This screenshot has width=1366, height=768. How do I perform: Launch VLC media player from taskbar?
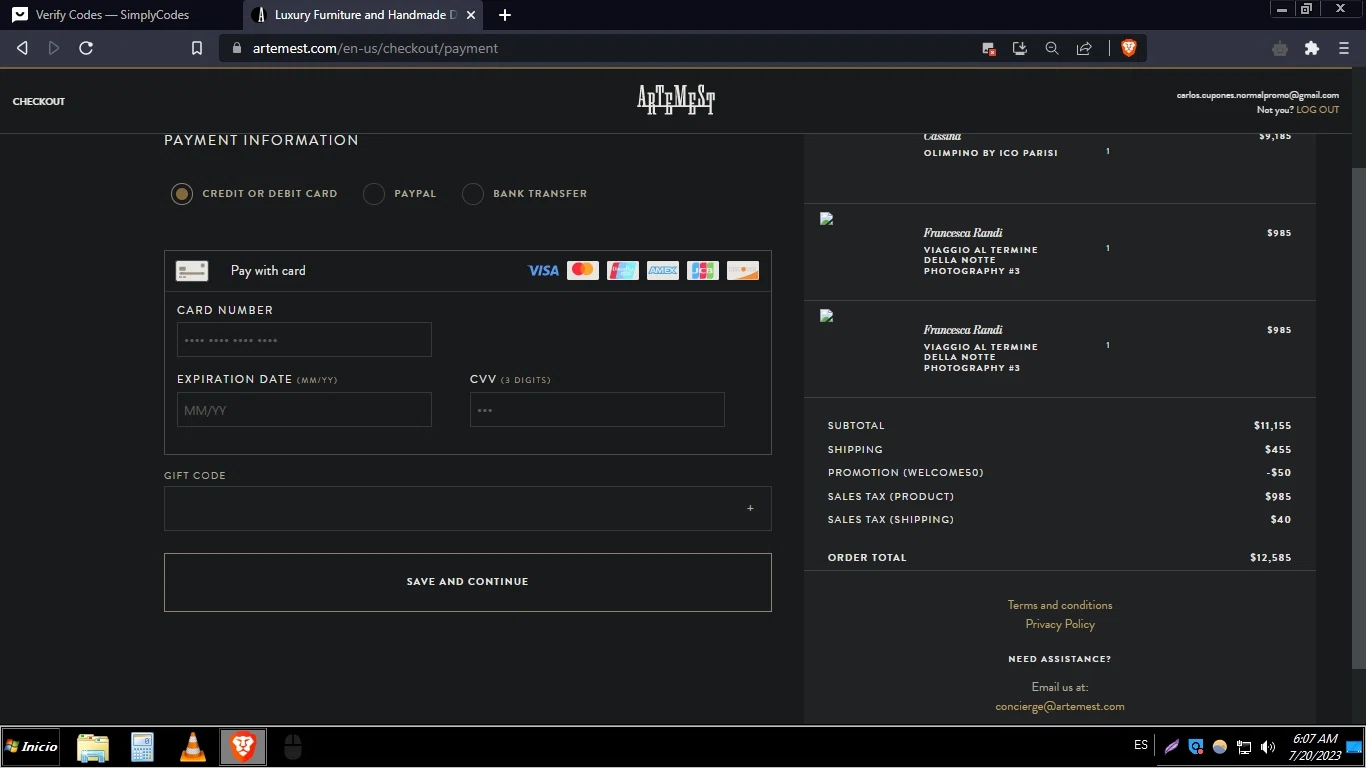192,747
